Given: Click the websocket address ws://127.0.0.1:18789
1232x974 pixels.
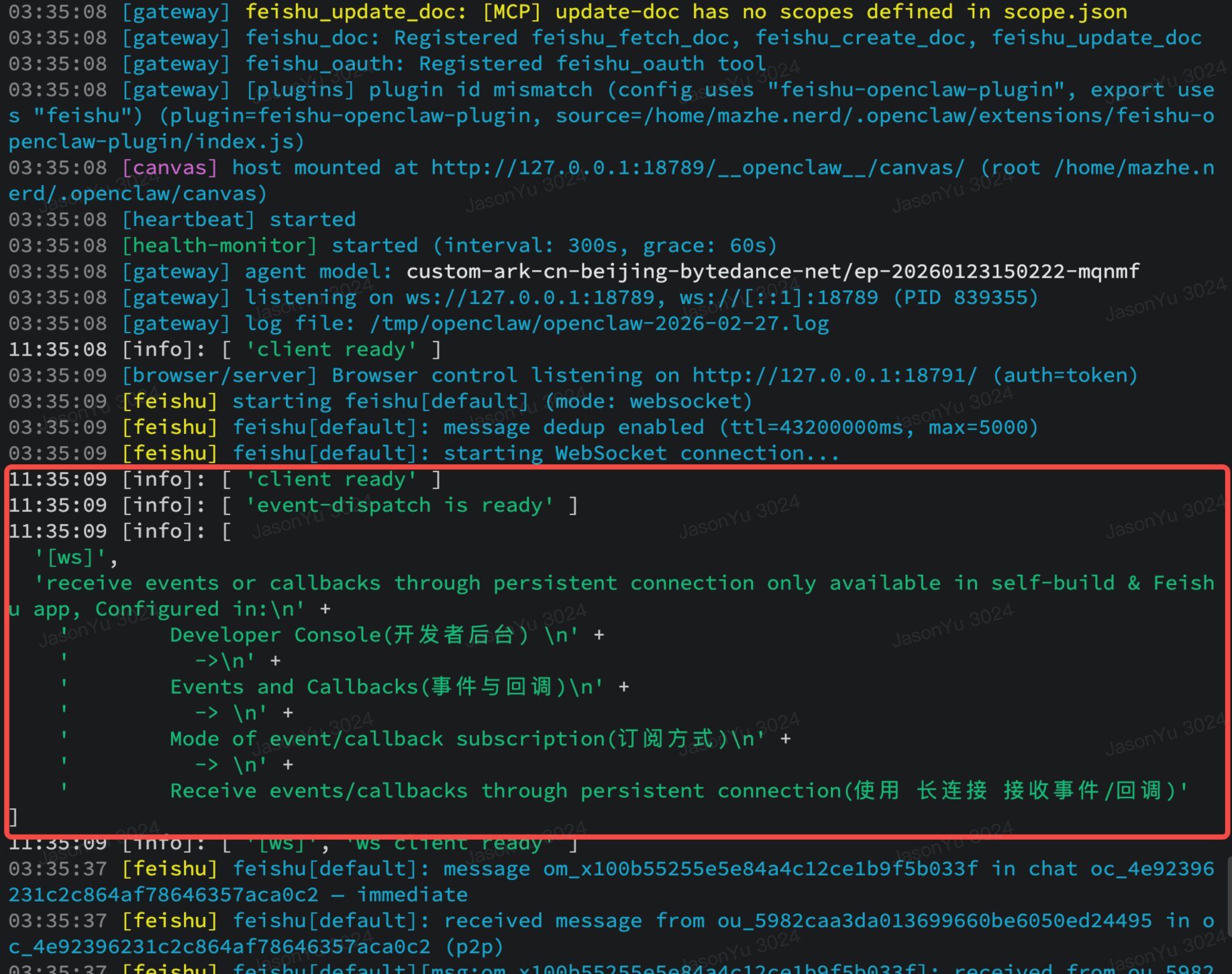Looking at the screenshot, I should click(x=529, y=297).
